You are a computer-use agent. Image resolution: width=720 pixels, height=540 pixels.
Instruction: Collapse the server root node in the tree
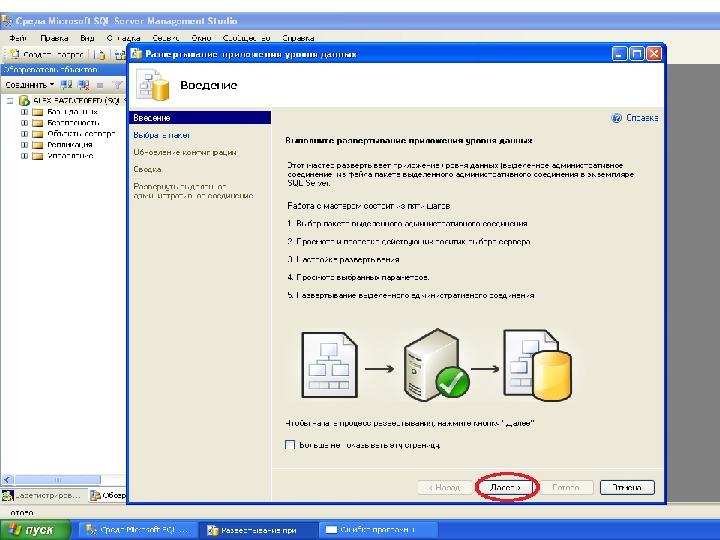click(10, 101)
